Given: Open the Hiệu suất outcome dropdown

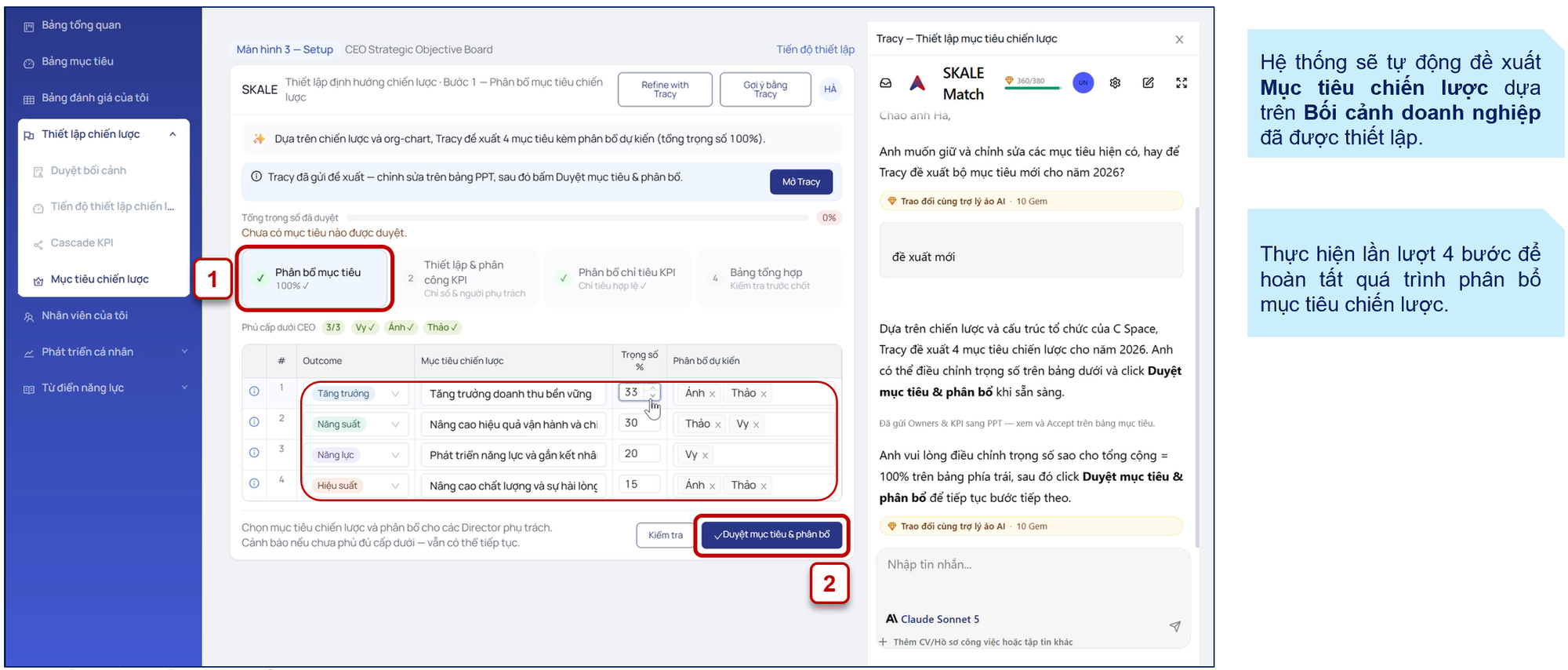Looking at the screenshot, I should [356, 486].
